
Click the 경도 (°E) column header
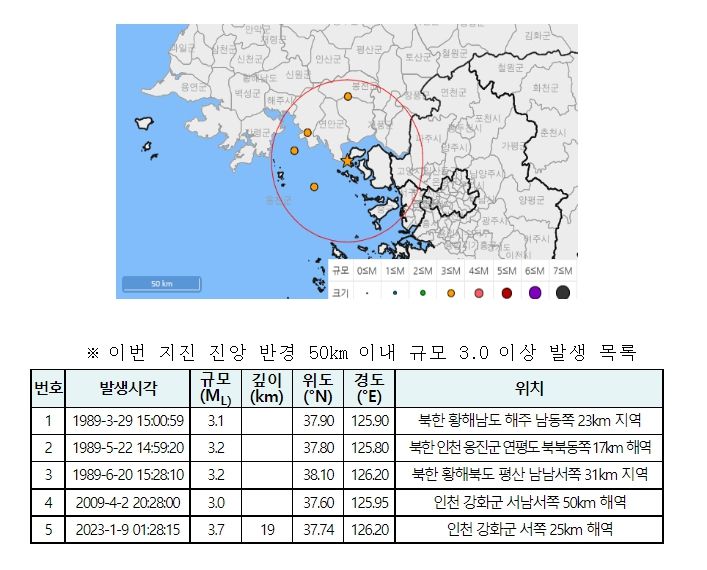tap(370, 387)
